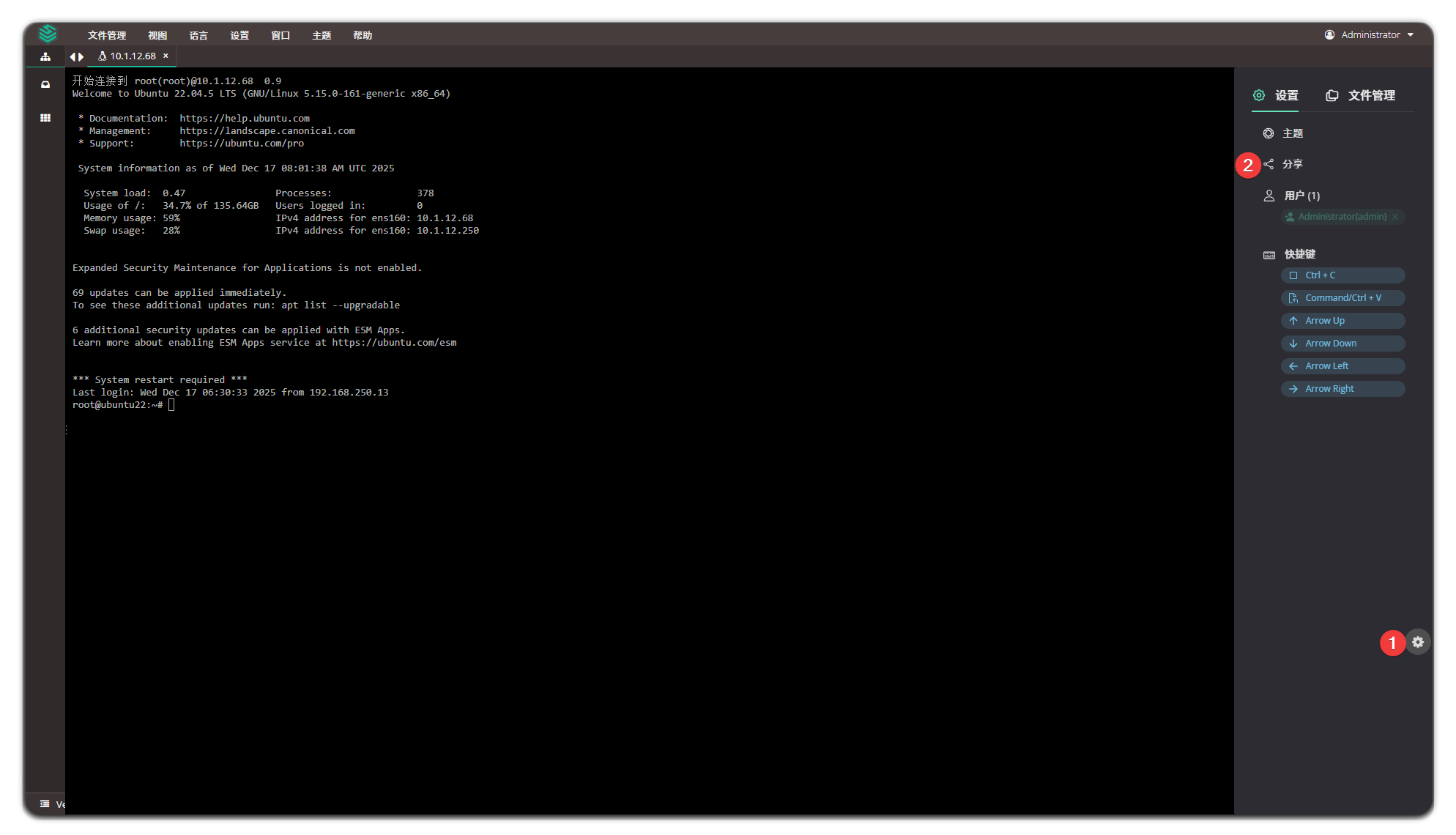Select the 设置 tab in right panel
This screenshot has height=835, width=1456.
pyautogui.click(x=1275, y=95)
